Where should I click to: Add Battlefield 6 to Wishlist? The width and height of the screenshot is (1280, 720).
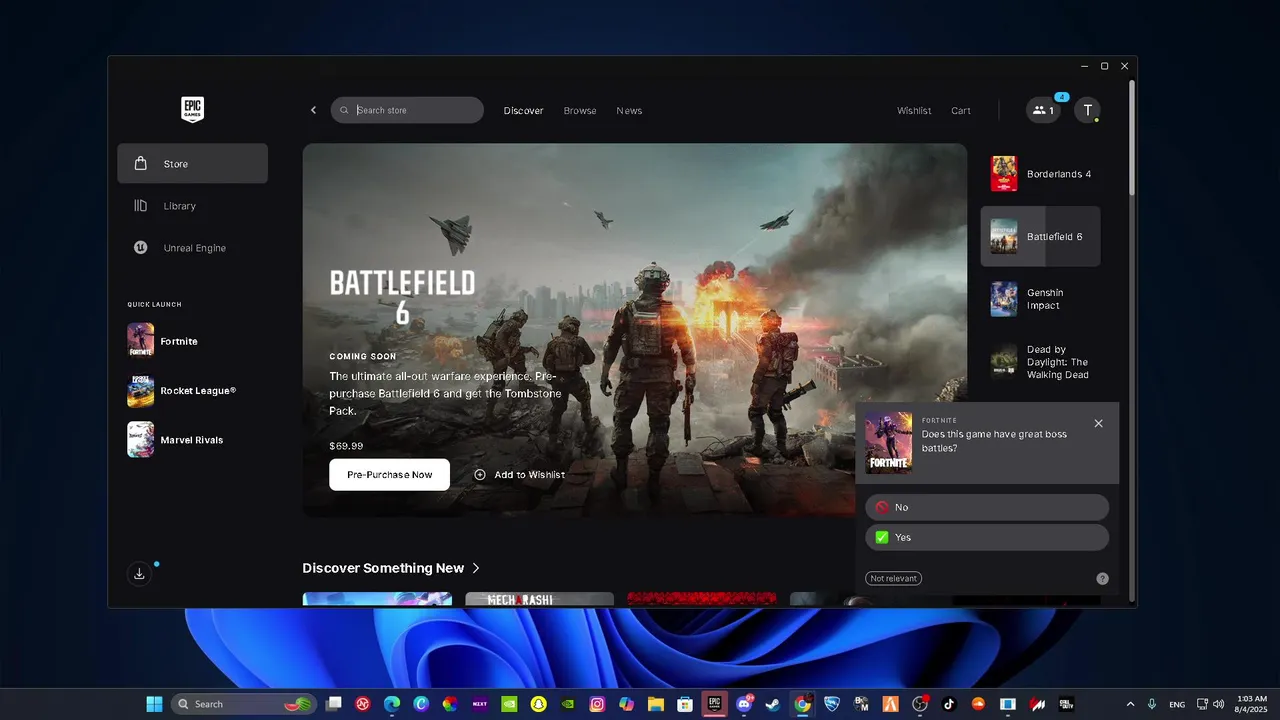point(519,475)
